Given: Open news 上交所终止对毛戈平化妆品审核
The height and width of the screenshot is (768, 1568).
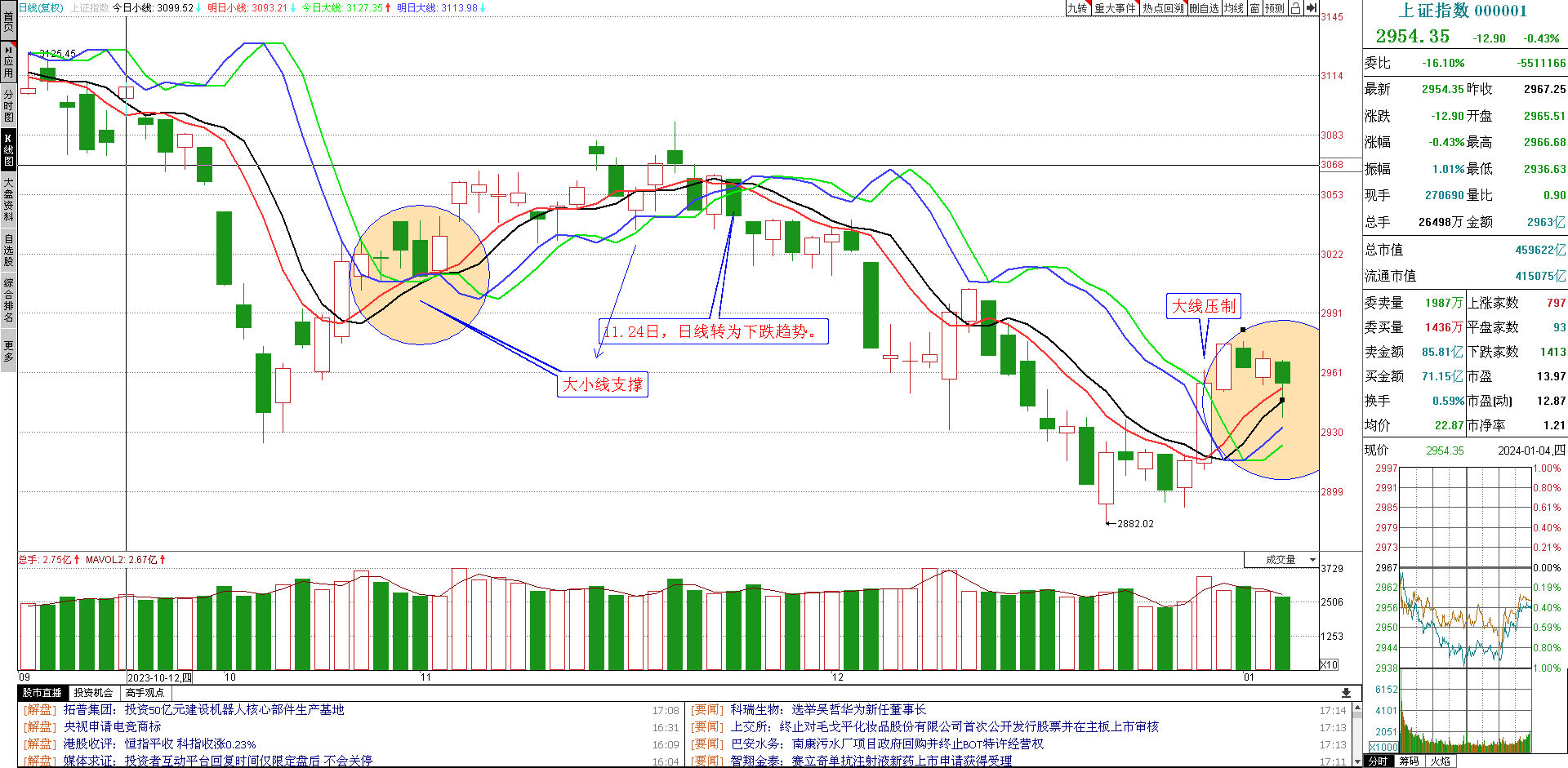Looking at the screenshot, I should 945,726.
